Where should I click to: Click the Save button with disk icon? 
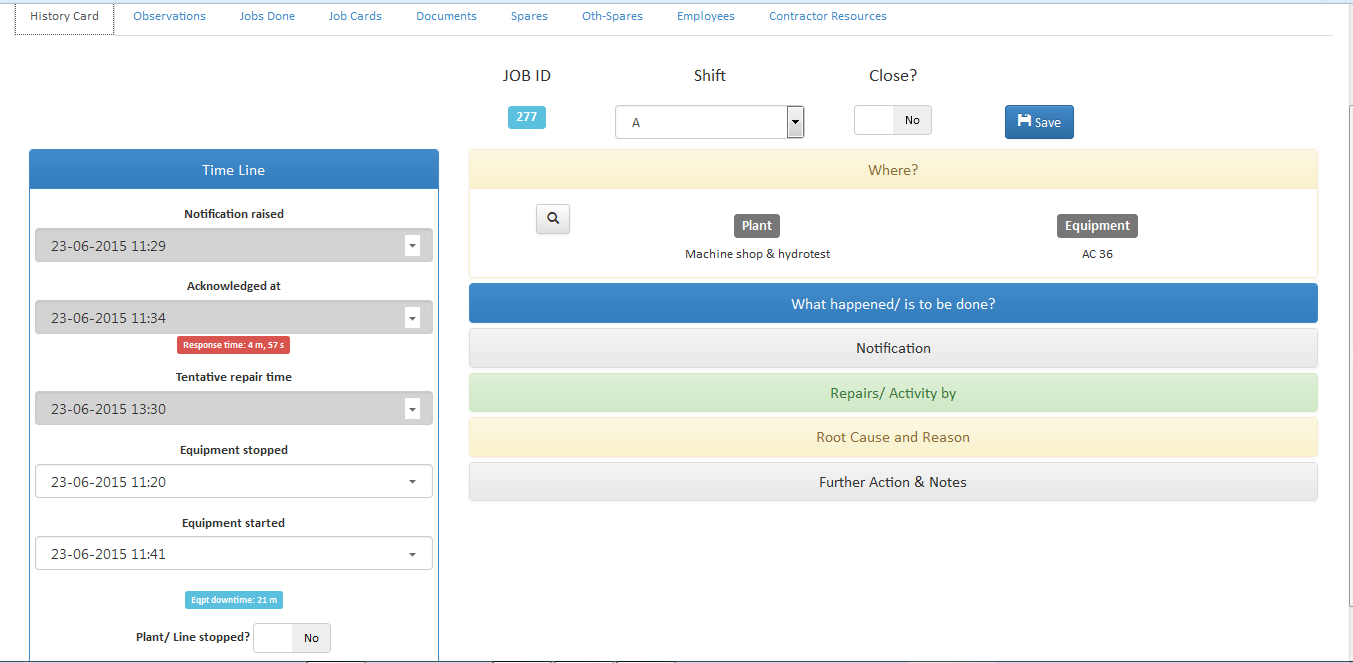[1039, 122]
